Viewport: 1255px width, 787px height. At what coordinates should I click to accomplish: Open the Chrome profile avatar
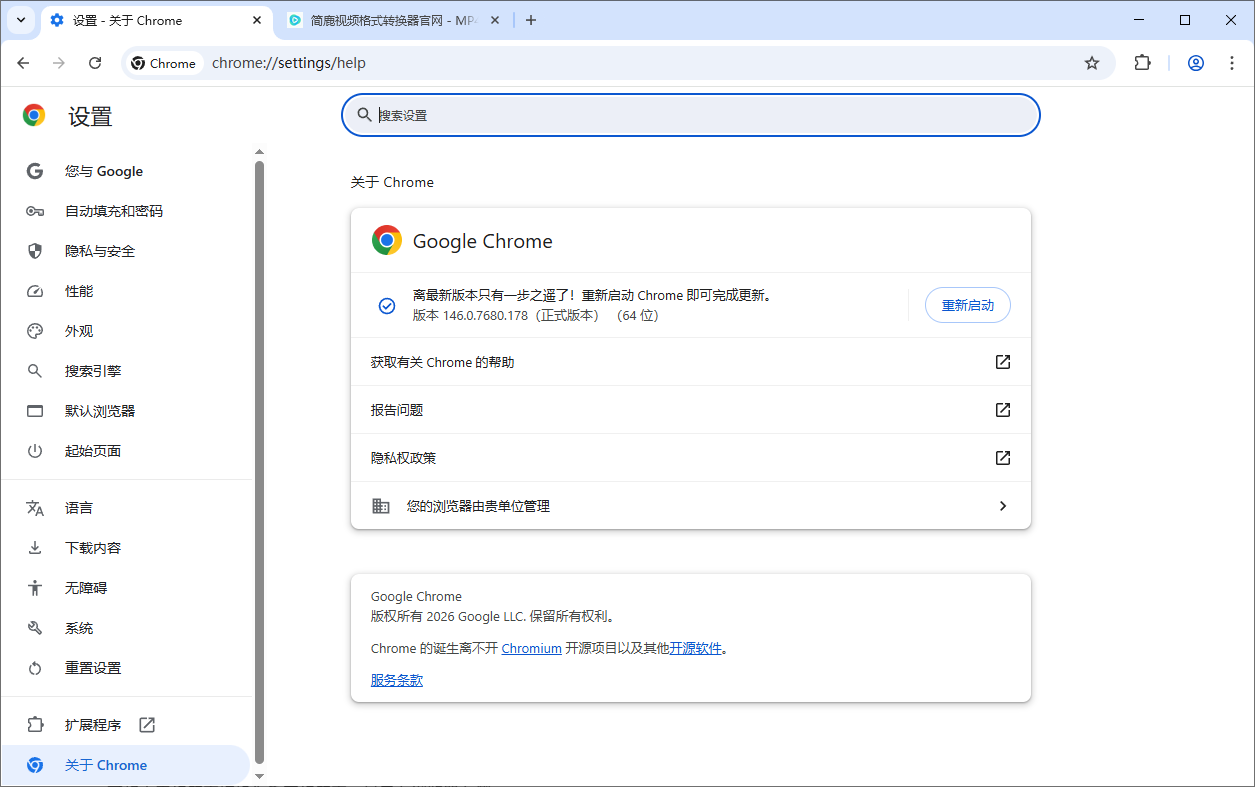tap(1195, 62)
